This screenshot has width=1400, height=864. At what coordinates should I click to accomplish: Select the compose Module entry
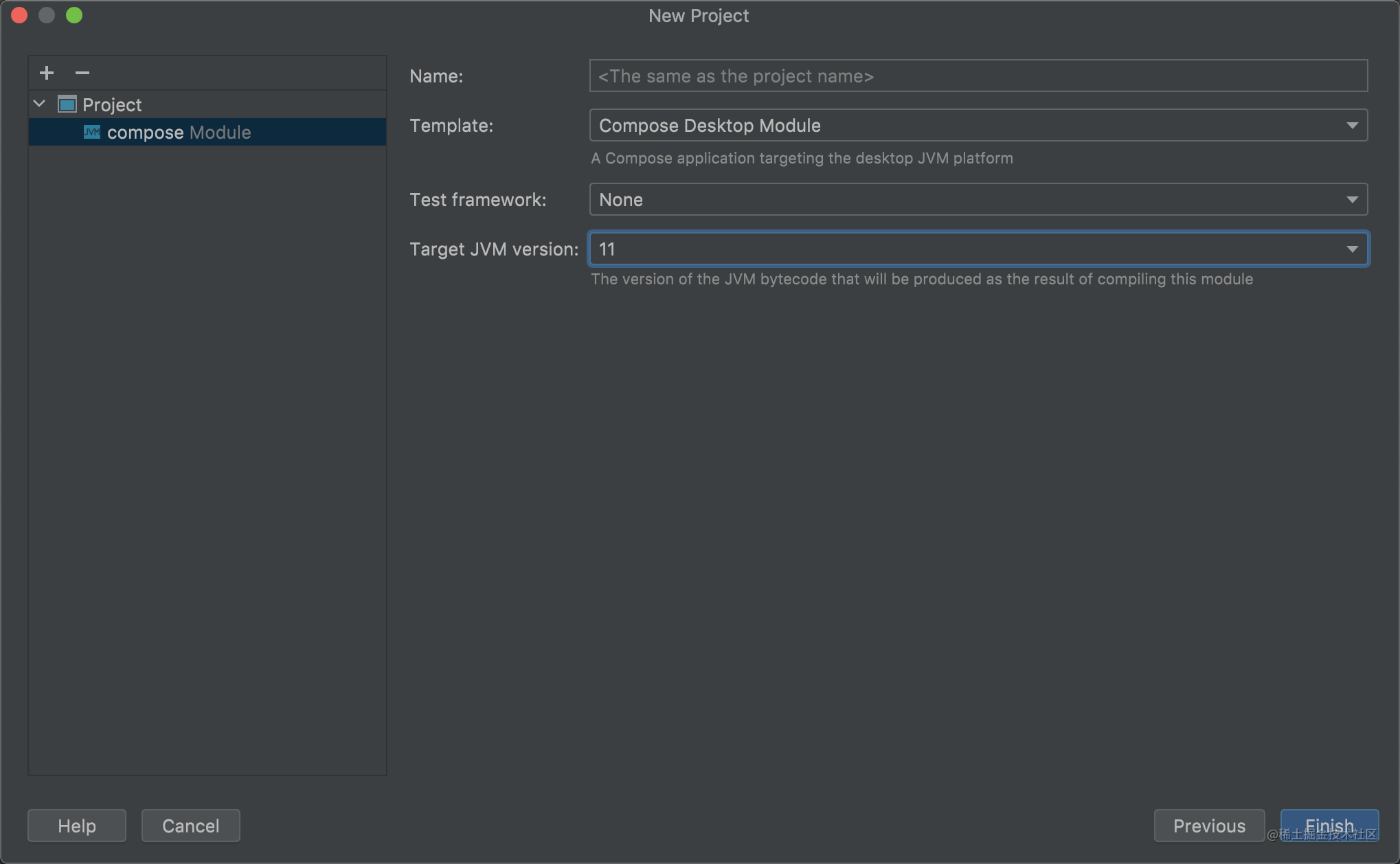pyautogui.click(x=179, y=132)
